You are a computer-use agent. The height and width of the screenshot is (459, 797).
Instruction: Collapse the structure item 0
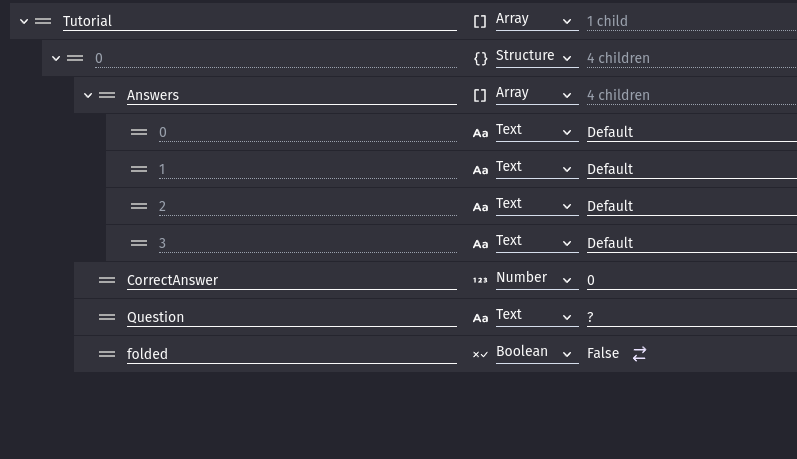click(56, 58)
